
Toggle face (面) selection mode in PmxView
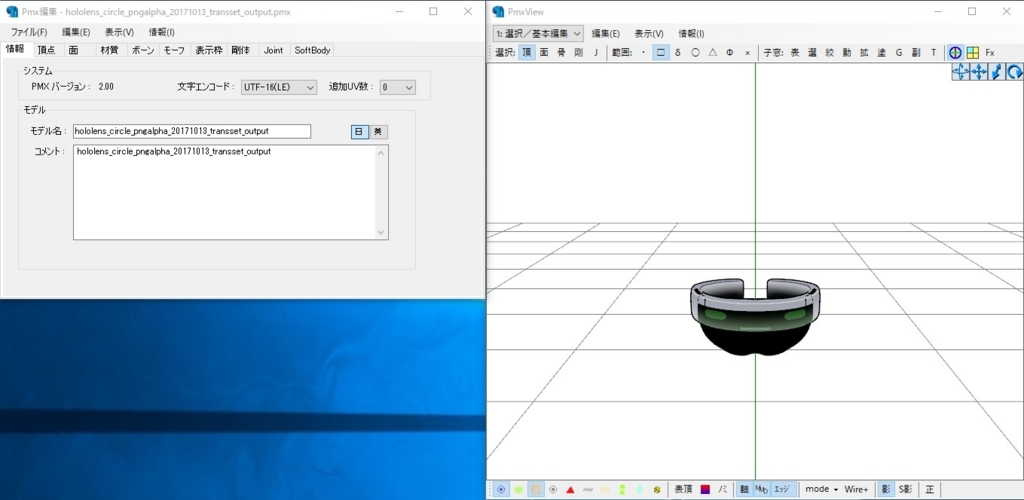pos(543,53)
